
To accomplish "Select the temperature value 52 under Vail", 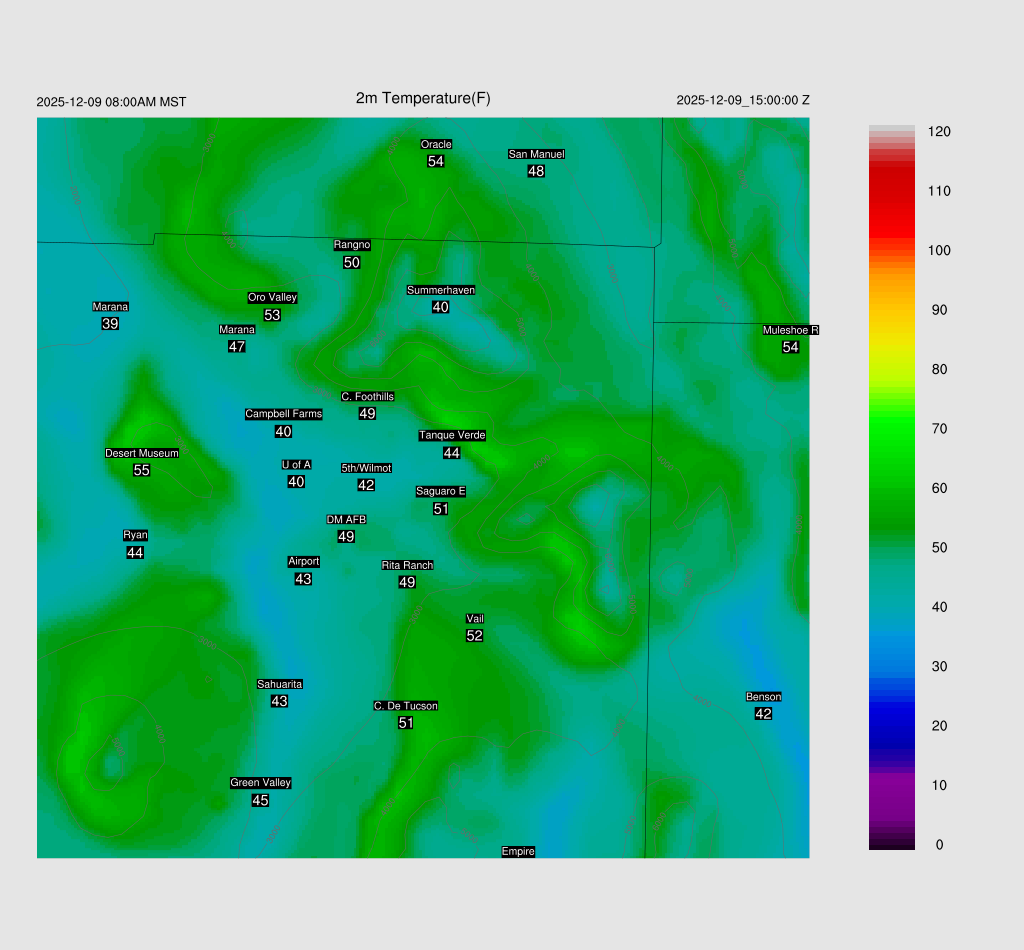I will 475,636.
